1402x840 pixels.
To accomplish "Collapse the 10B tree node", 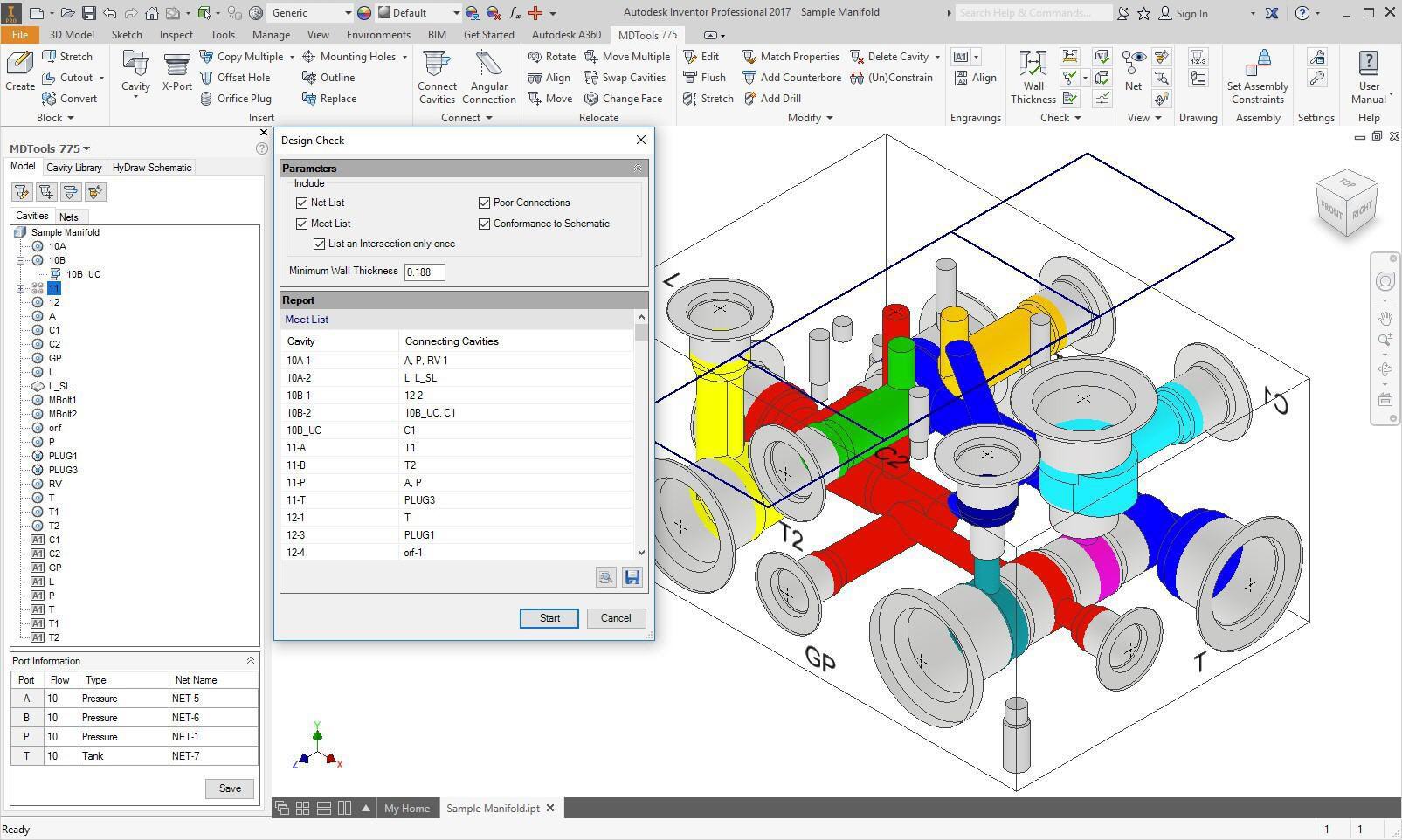I will tap(20, 260).
